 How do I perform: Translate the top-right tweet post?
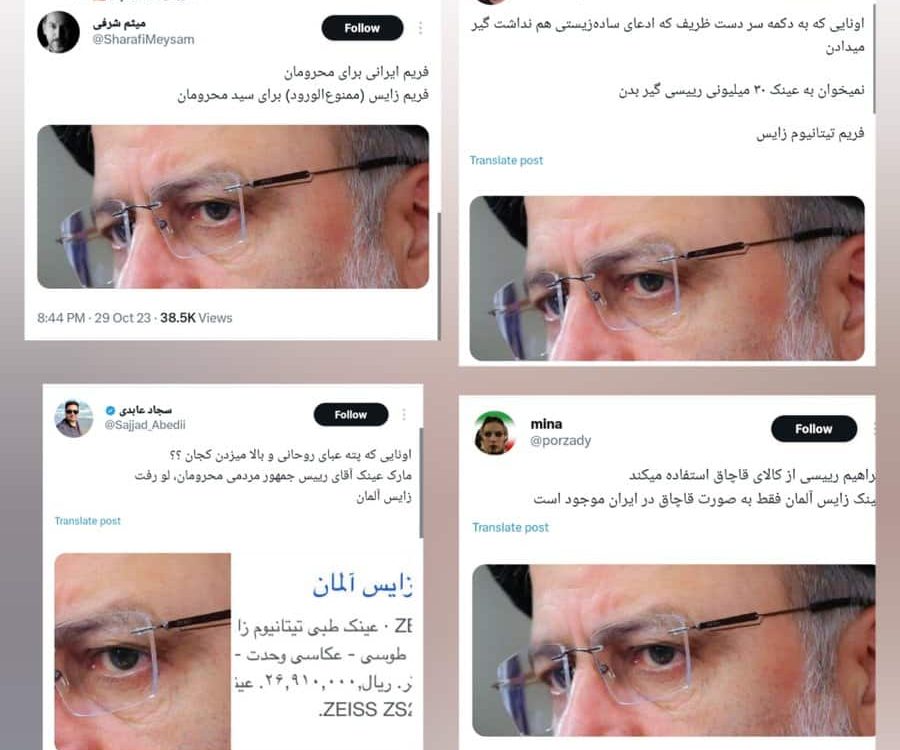pyautogui.click(x=506, y=160)
